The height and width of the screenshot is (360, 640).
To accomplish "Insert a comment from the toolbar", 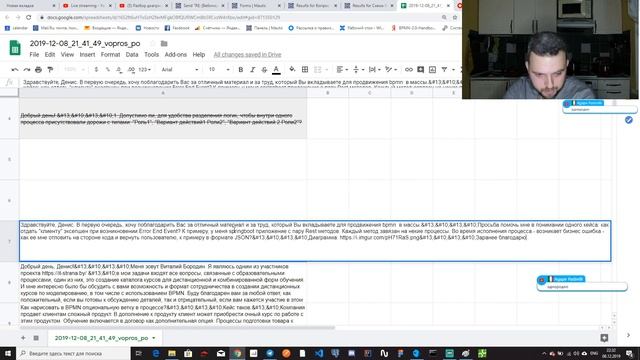I will pyautogui.click(x=420, y=70).
